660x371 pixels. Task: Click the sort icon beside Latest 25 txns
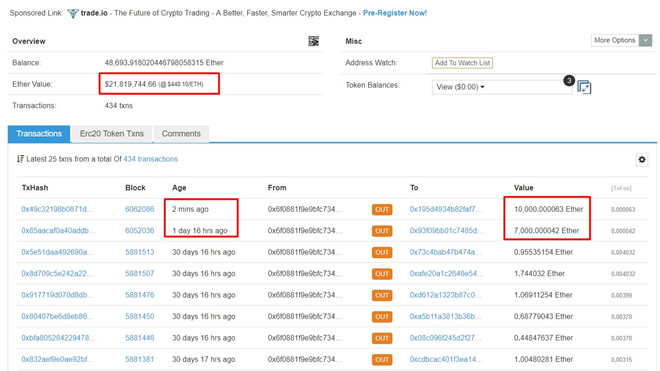(x=20, y=159)
